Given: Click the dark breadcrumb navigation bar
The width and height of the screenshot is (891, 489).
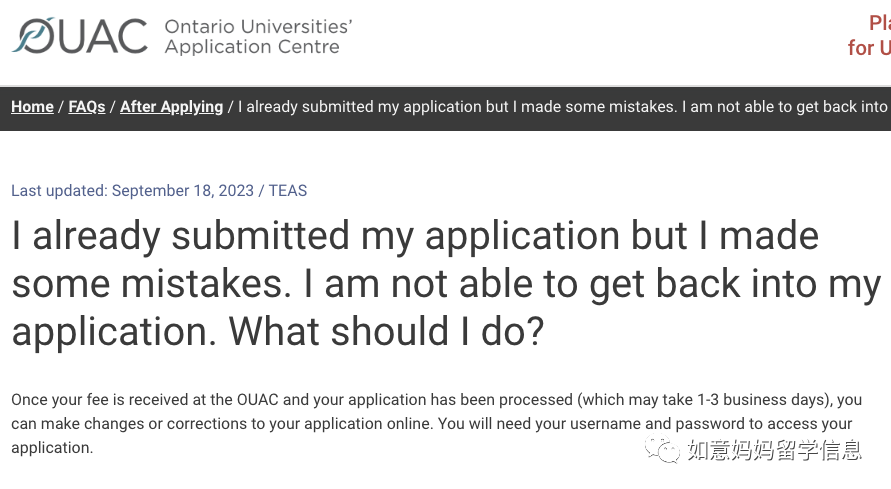Looking at the screenshot, I should [446, 108].
